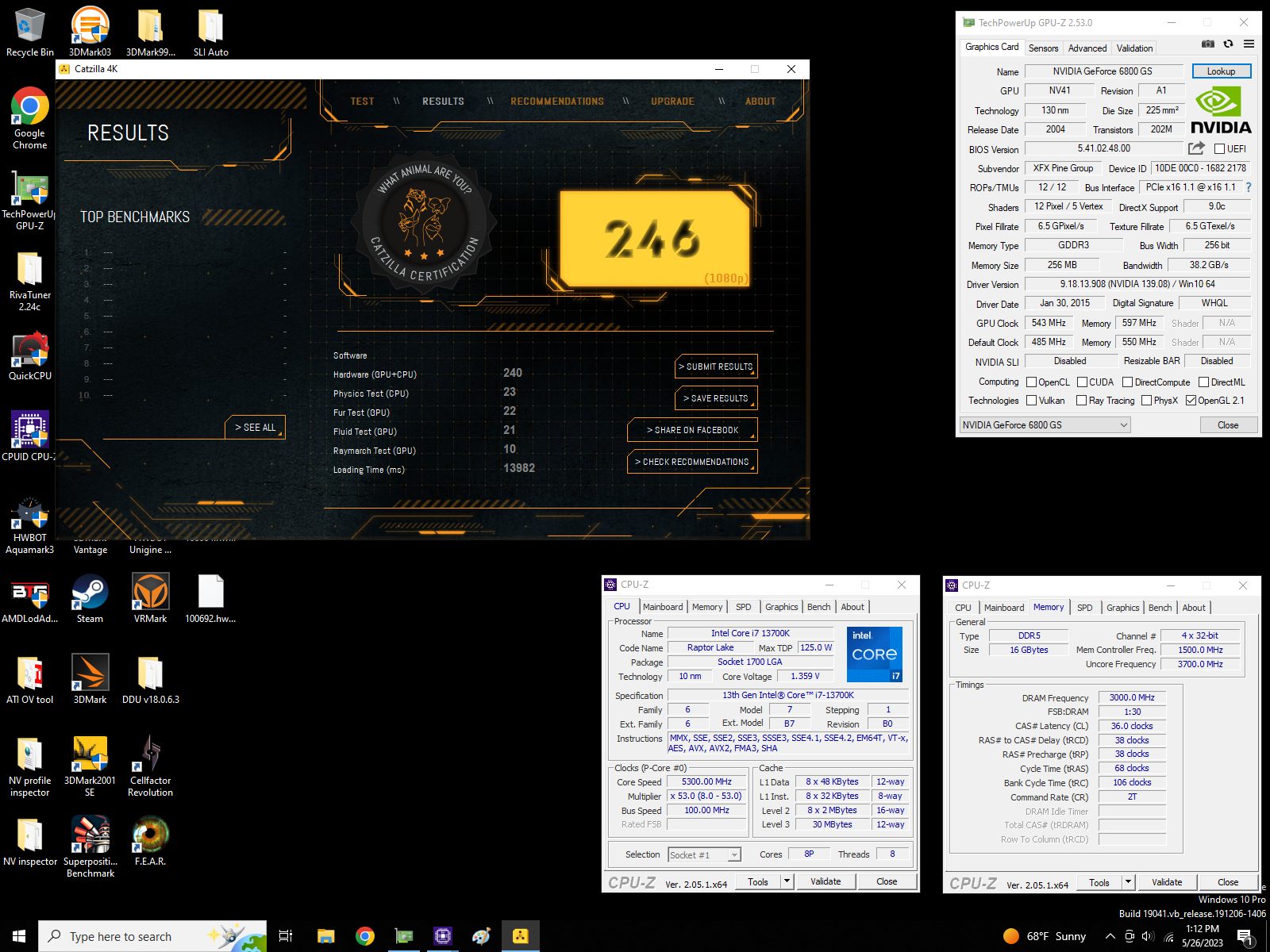Open the CPUID CPU-Z desktop shortcut
Screen dimensions: 1270x952
click(29, 436)
